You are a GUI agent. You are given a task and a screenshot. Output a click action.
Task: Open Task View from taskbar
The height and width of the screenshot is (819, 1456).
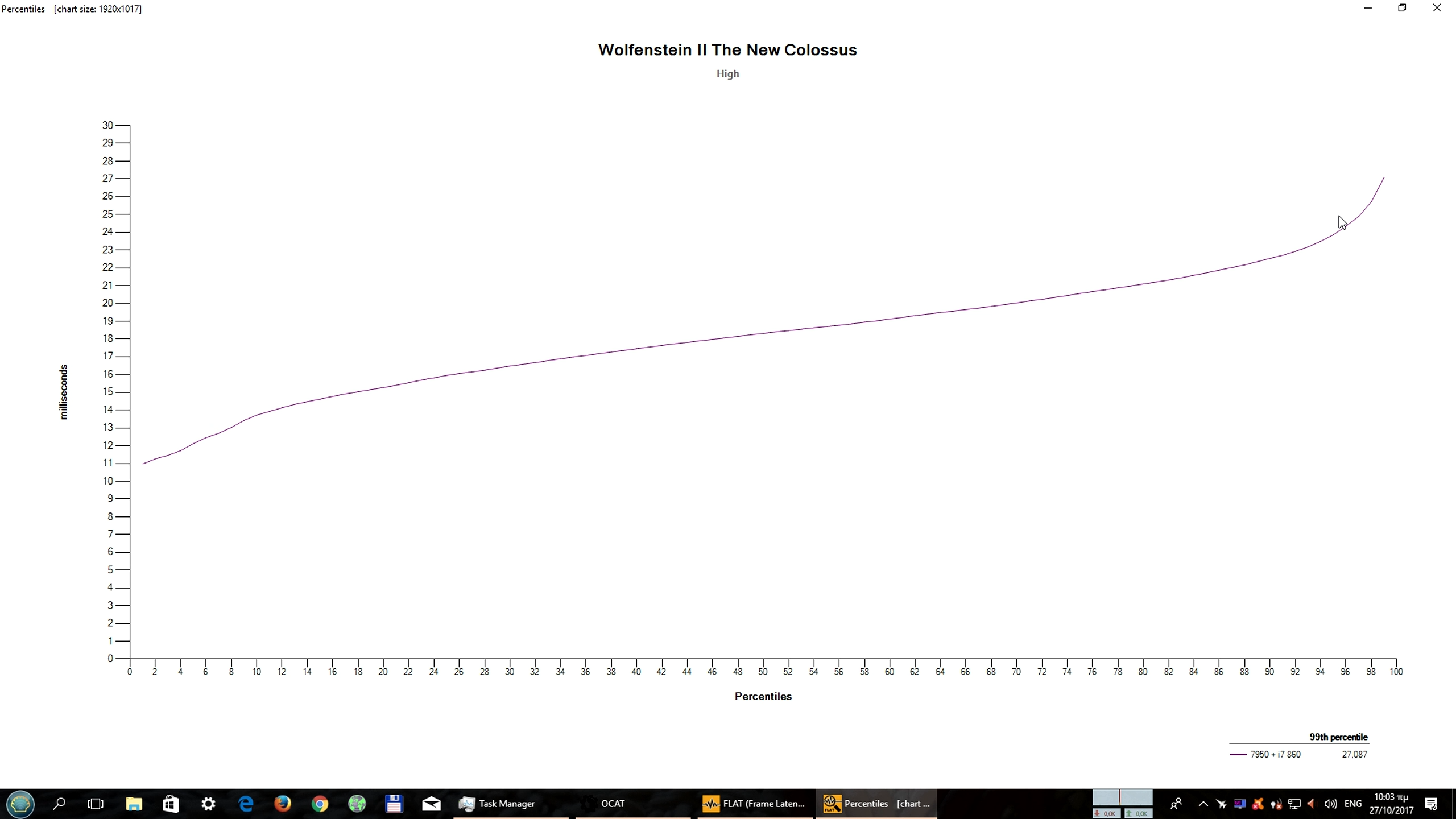pos(96,804)
